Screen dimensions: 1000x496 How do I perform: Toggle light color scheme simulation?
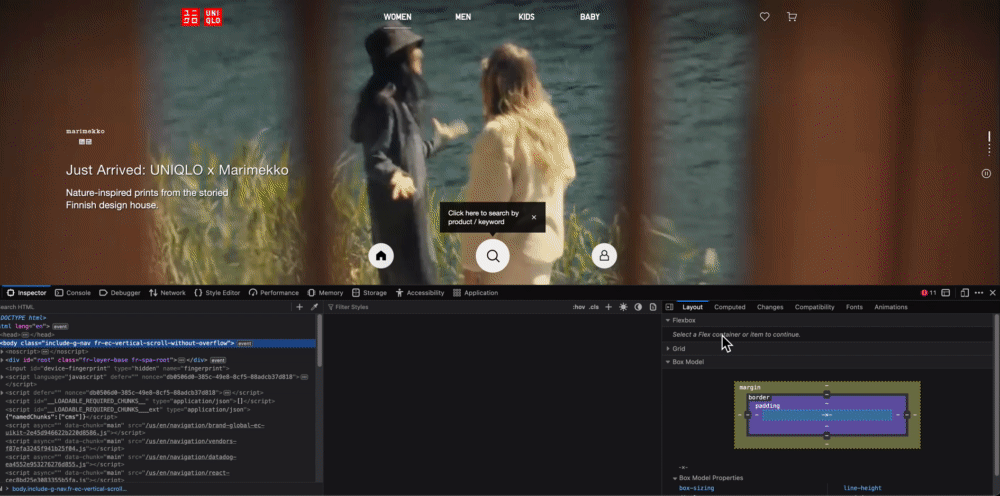pyautogui.click(x=623, y=307)
